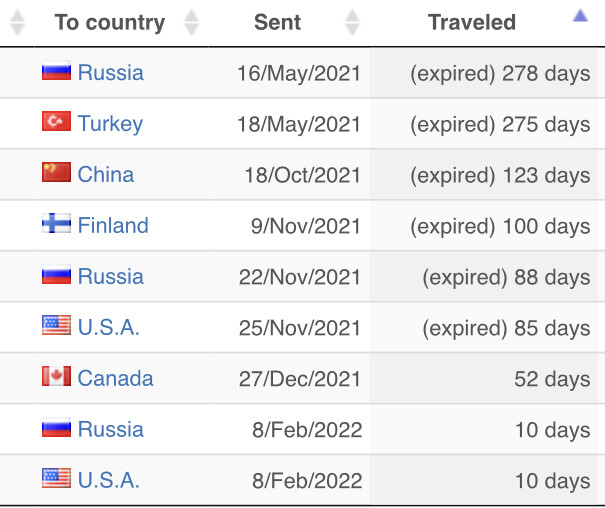This screenshot has width=605, height=508.
Task: Select the Sent column header
Action: tap(277, 22)
